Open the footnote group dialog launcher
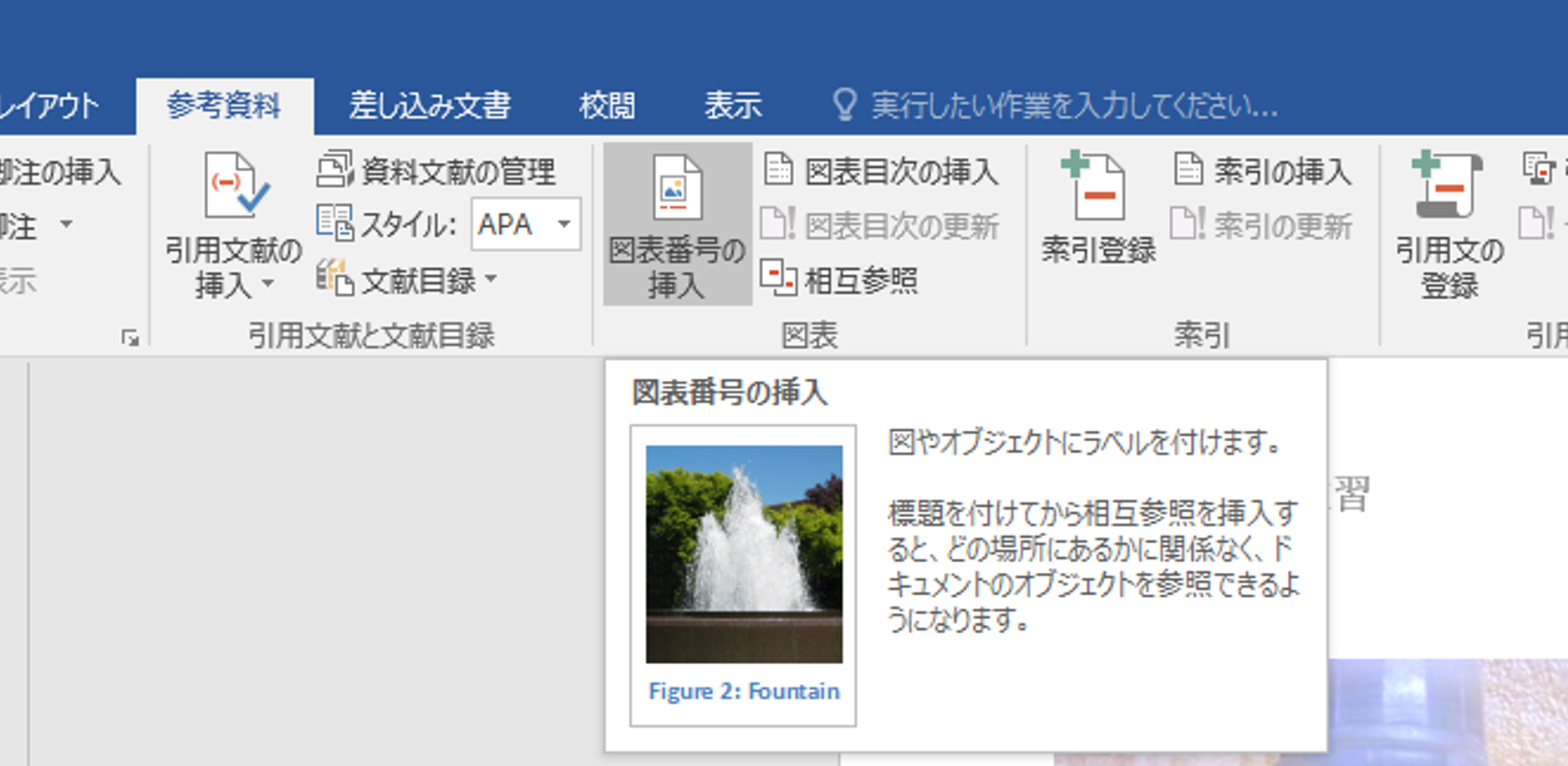1568x766 pixels. coord(130,337)
